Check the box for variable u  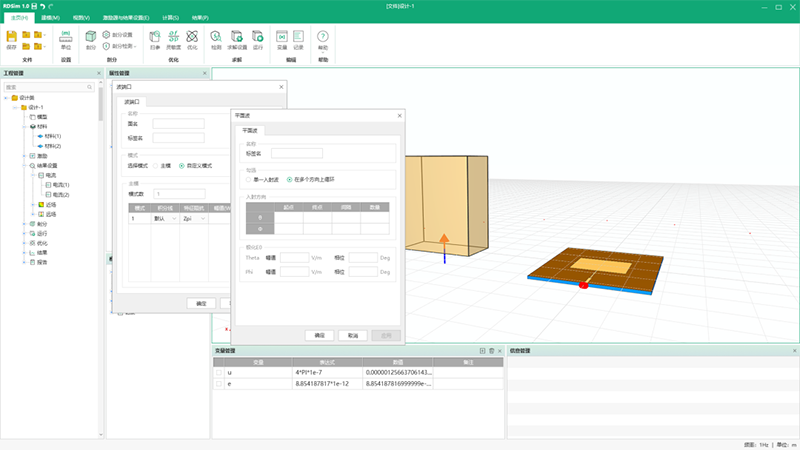pyautogui.click(x=219, y=372)
